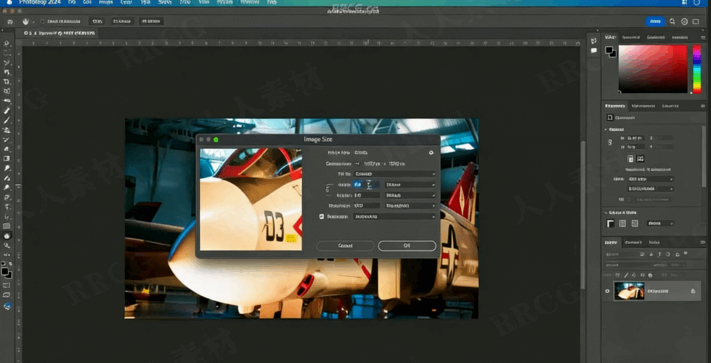This screenshot has width=711, height=363.
Task: Switch to the Swatches tab
Action: pos(631,37)
